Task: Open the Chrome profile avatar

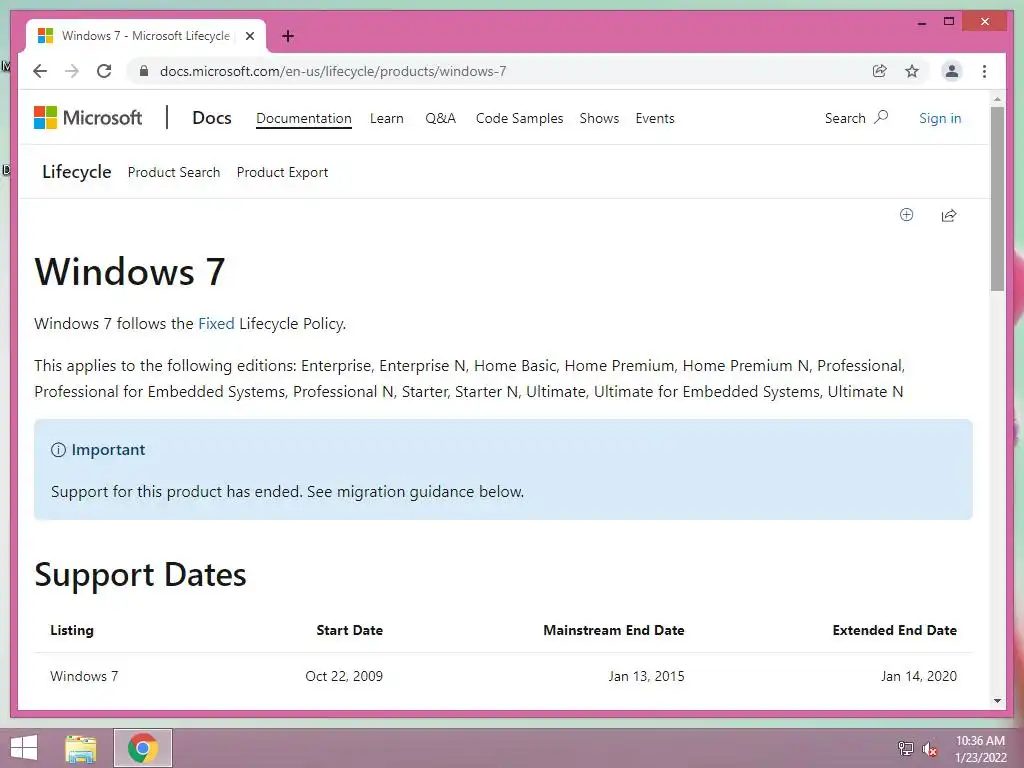Action: [952, 71]
